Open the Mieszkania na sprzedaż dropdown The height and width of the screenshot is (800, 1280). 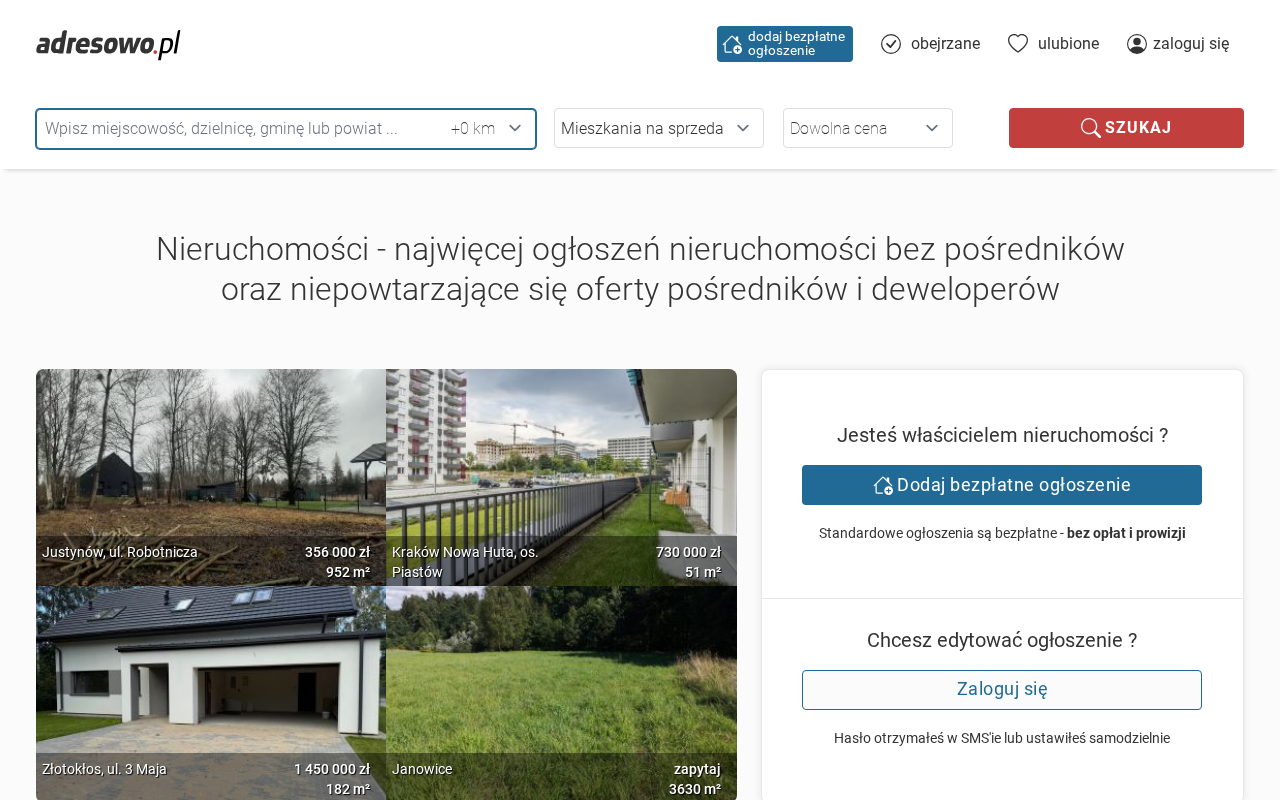click(x=658, y=128)
